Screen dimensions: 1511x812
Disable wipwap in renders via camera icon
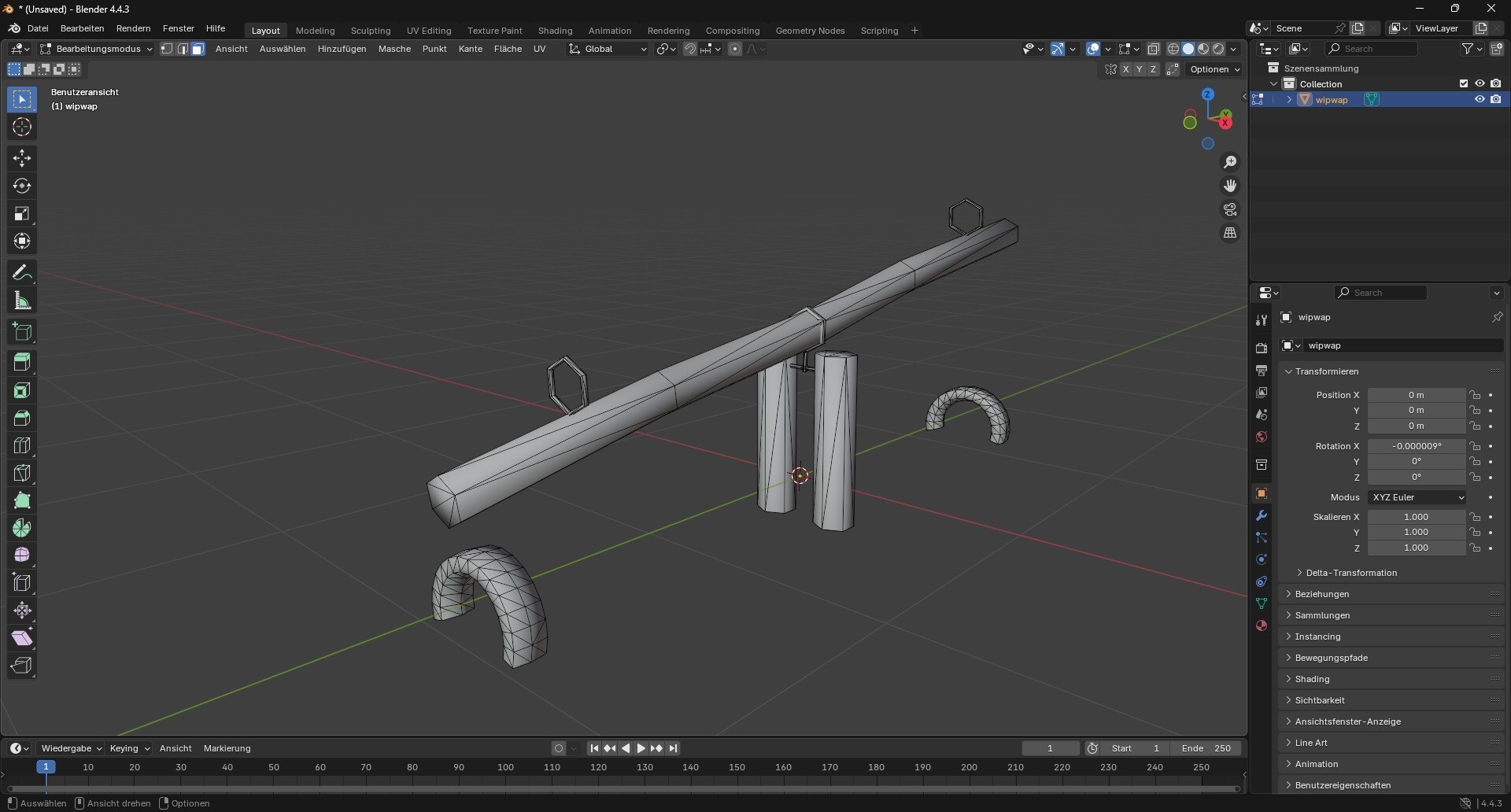(1496, 100)
